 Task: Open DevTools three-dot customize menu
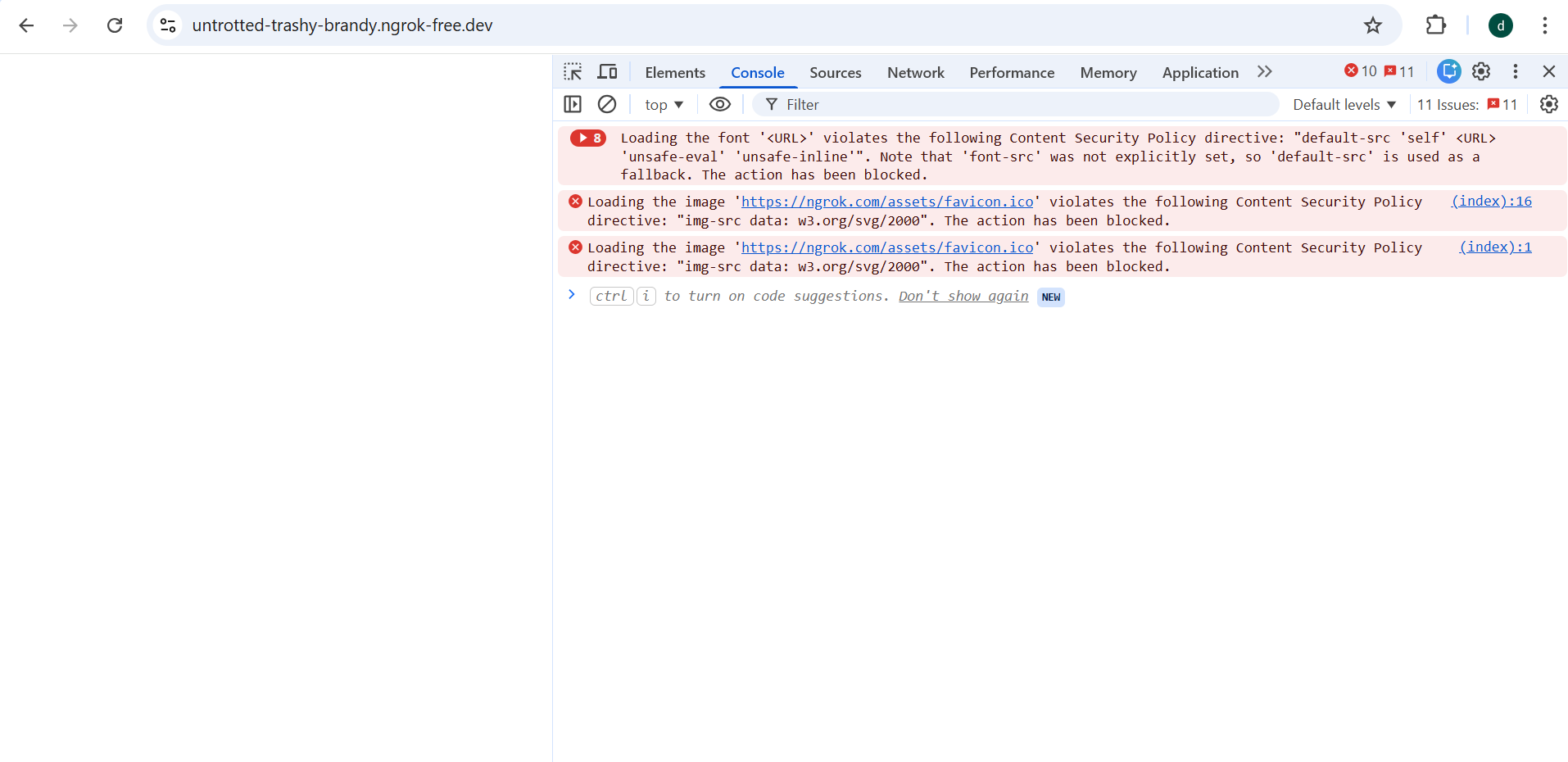pyautogui.click(x=1516, y=71)
